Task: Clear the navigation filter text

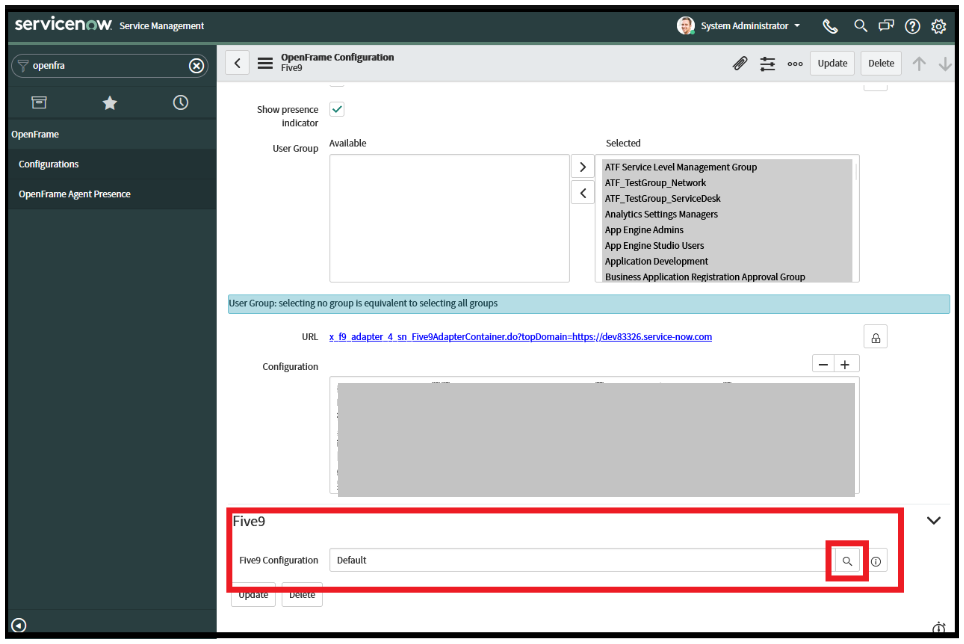Action: click(196, 66)
